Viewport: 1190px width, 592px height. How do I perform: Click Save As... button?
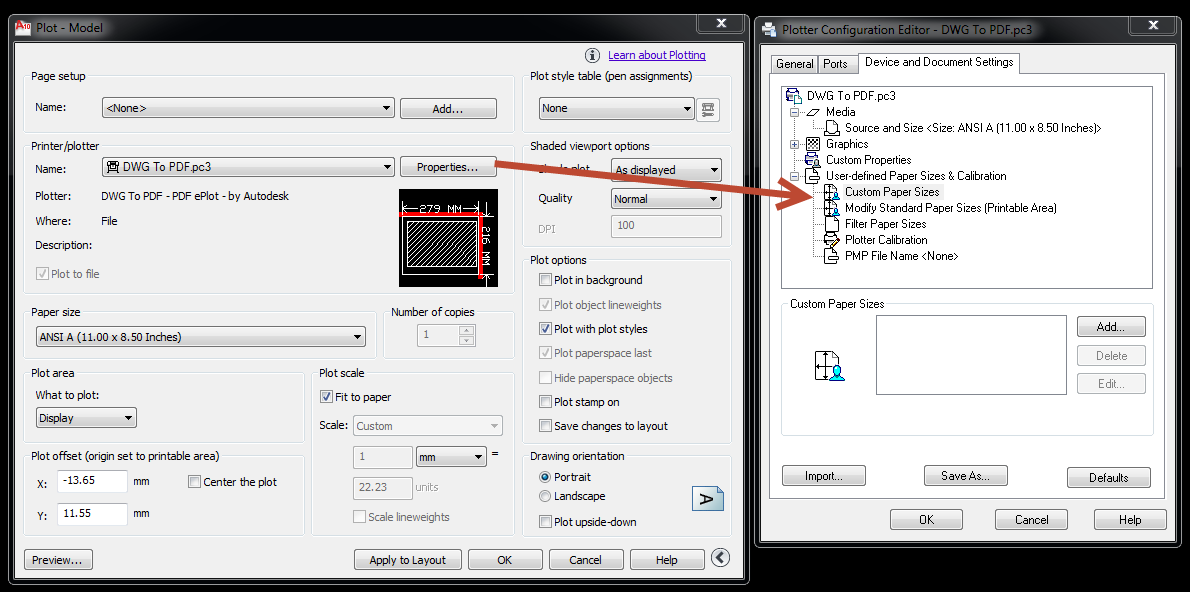pos(965,476)
